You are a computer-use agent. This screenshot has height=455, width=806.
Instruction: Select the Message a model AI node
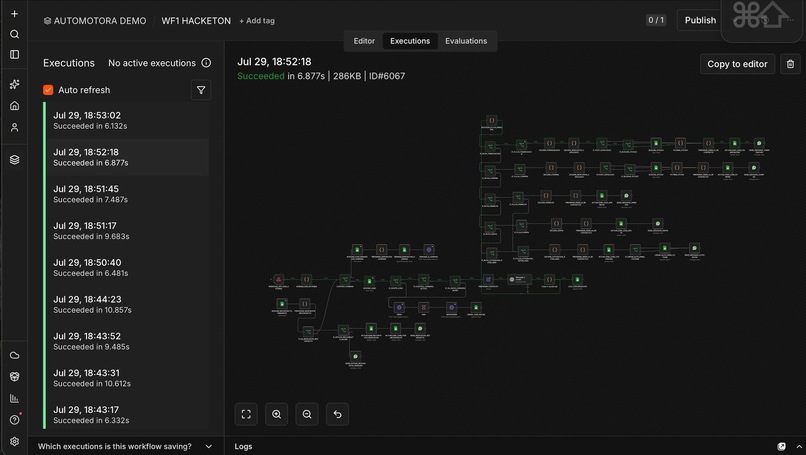(x=519, y=279)
